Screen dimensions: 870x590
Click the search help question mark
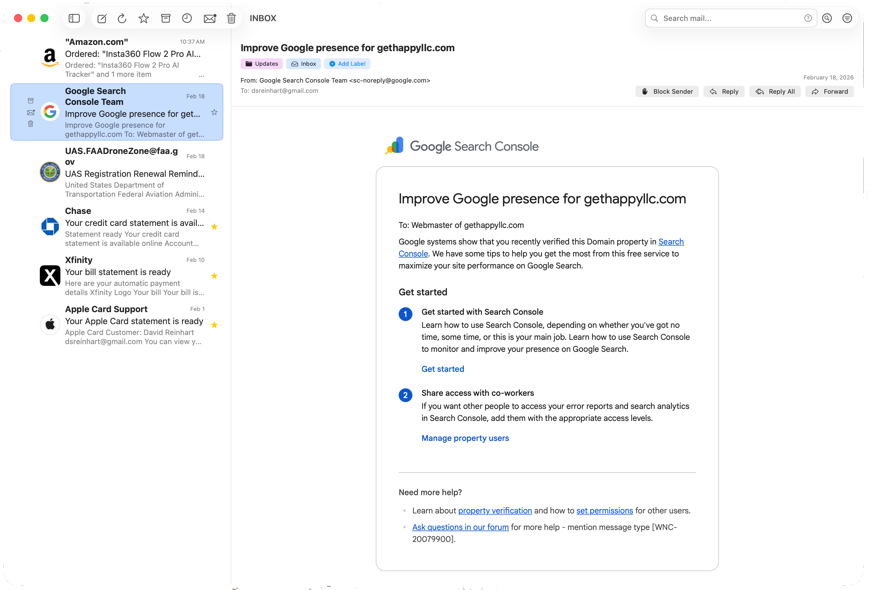coord(808,18)
